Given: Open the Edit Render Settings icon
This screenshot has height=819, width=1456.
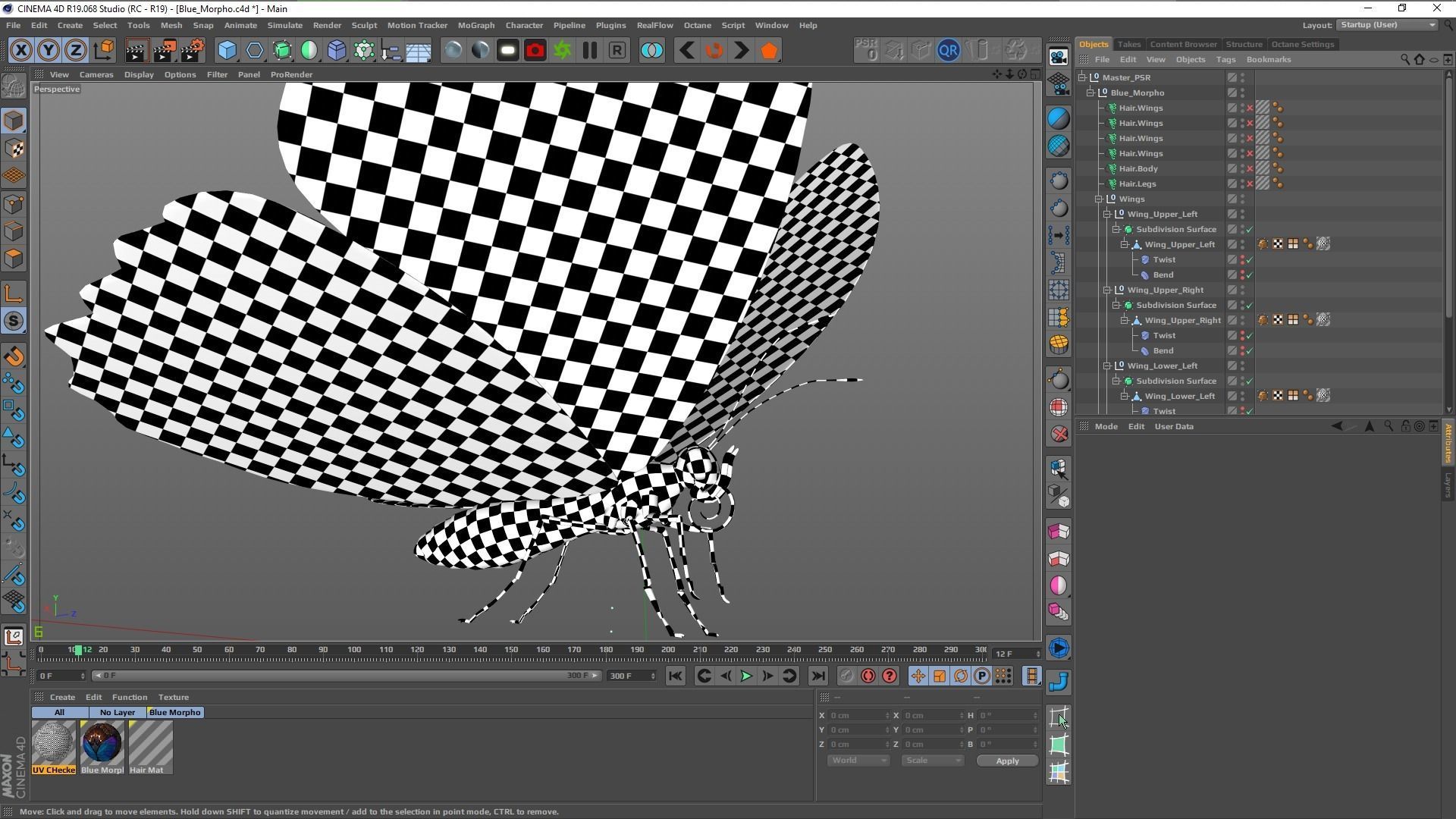Looking at the screenshot, I should click(192, 51).
